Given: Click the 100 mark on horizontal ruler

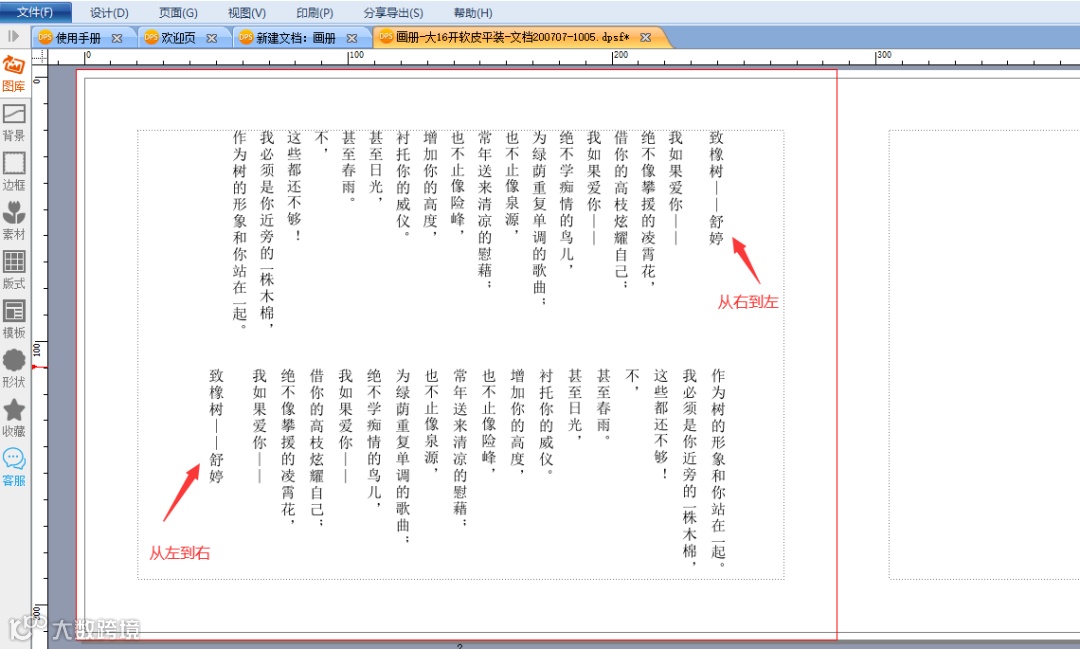Looking at the screenshot, I should click(356, 55).
